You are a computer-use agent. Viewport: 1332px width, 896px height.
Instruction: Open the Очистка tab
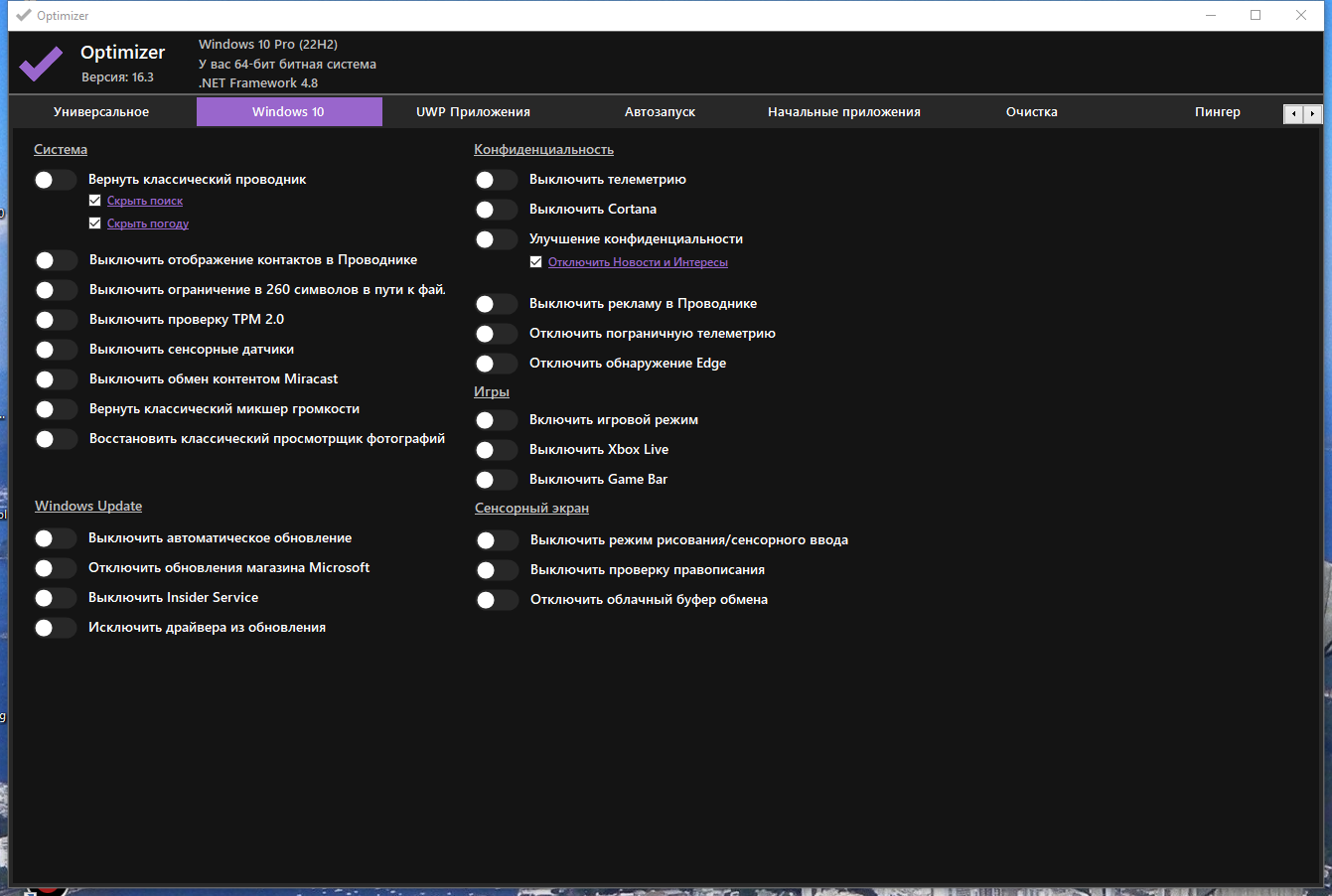coord(1031,112)
